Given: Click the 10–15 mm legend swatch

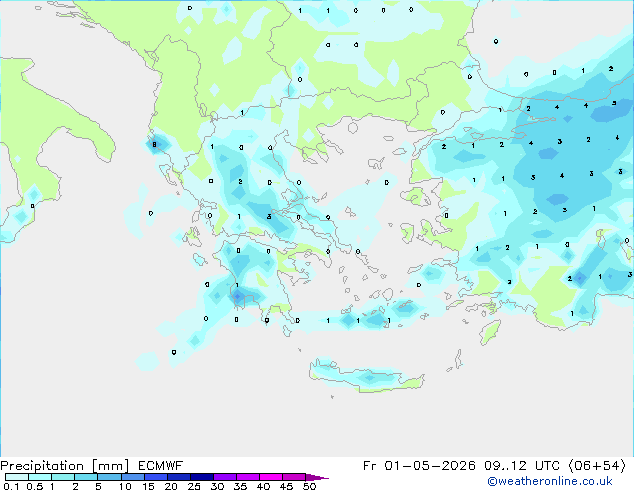Looking at the screenshot, I should point(132,477).
